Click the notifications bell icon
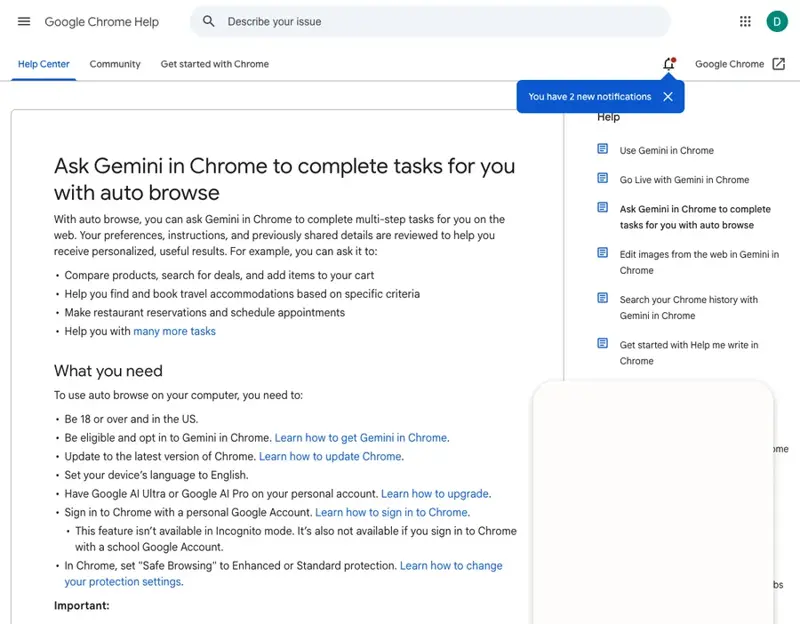The width and height of the screenshot is (800, 624). [669, 64]
